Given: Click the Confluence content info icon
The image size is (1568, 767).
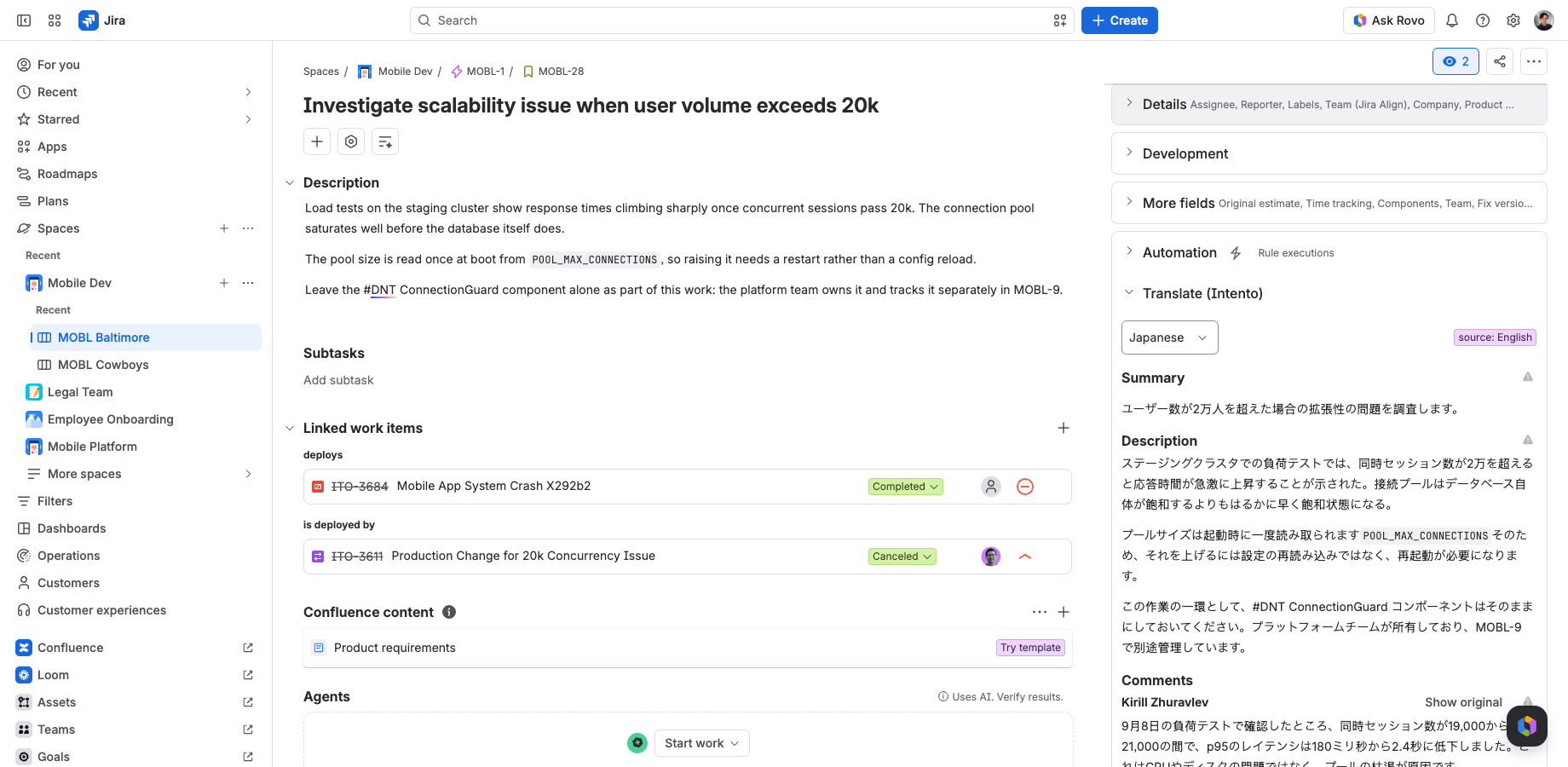Looking at the screenshot, I should pos(449,612).
